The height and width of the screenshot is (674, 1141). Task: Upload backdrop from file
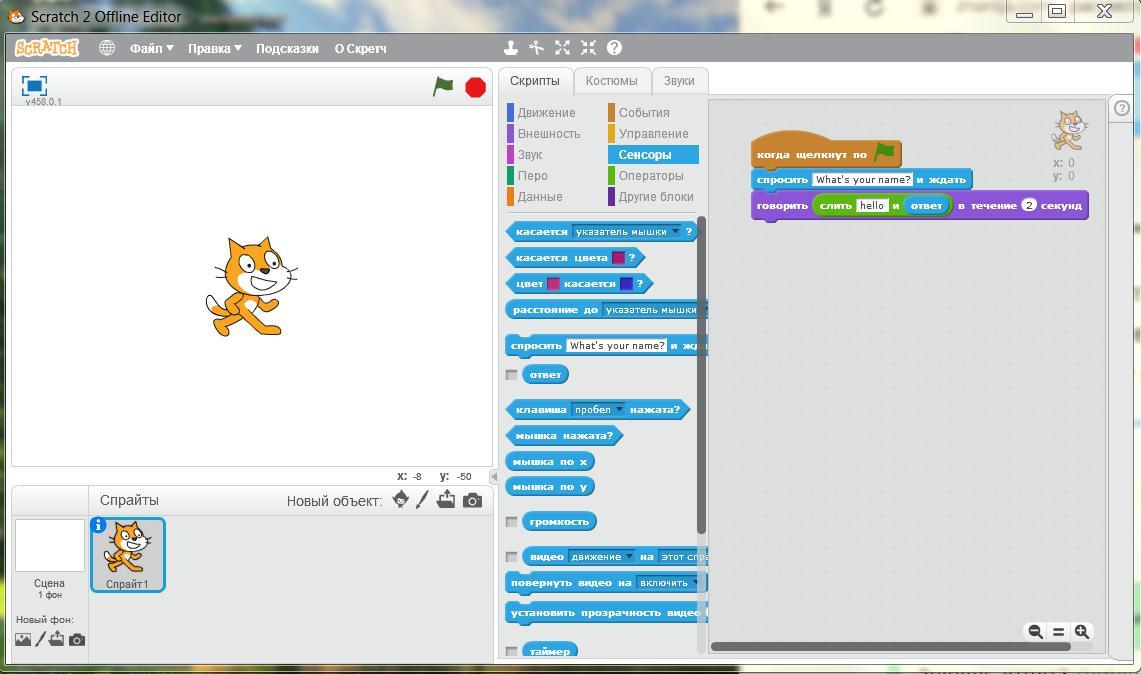tap(57, 639)
